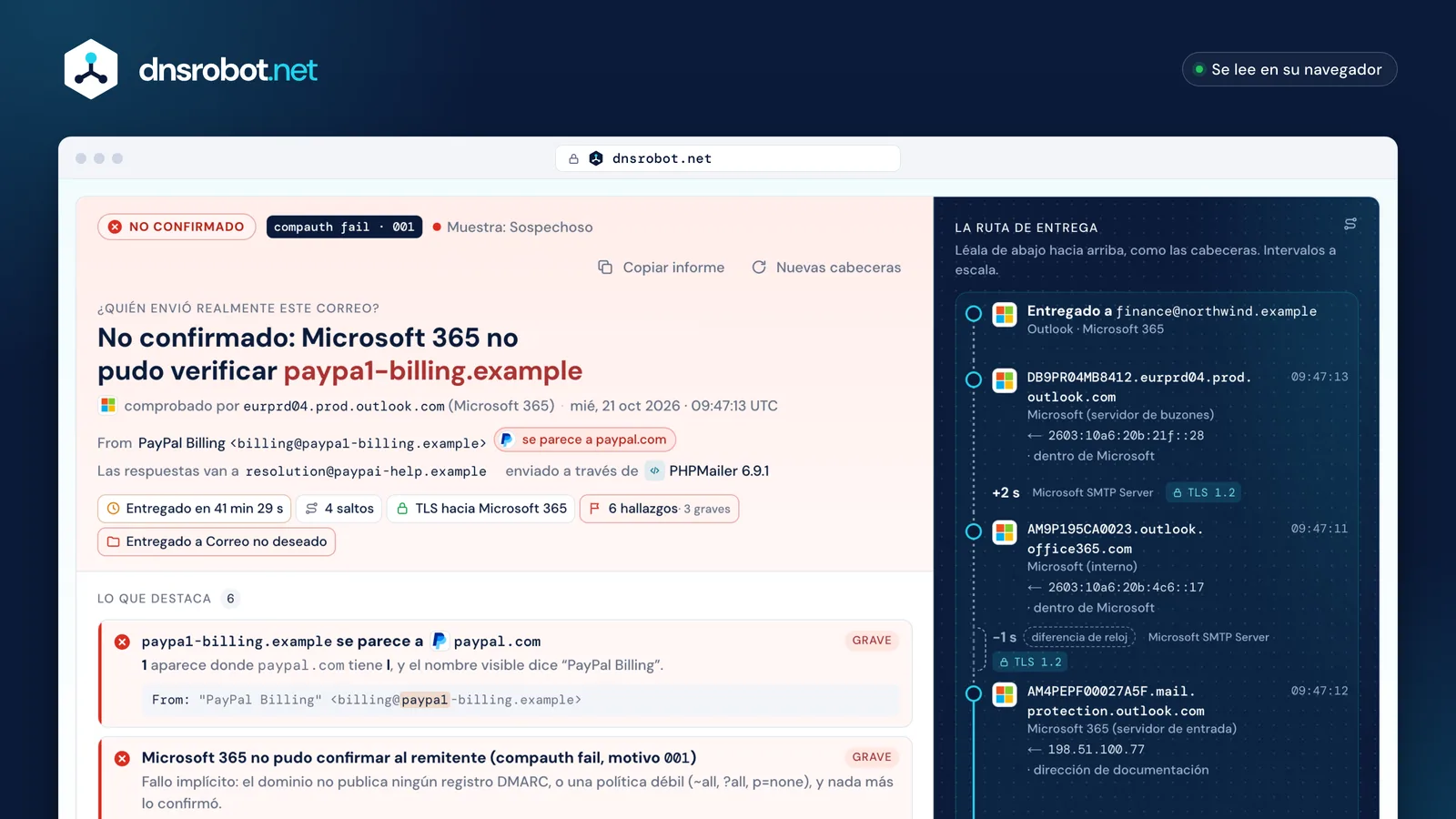Click the '4 saltos' chip
1456x819 pixels.
pos(339,509)
